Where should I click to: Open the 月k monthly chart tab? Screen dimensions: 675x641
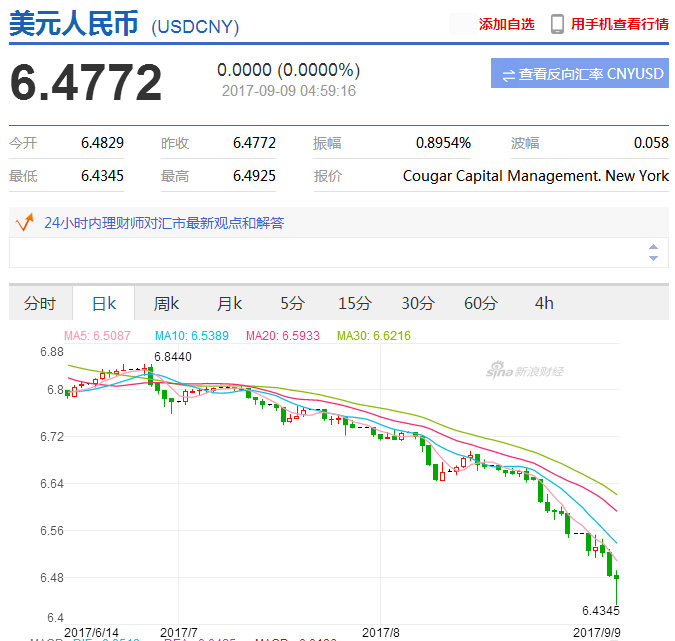click(x=229, y=303)
